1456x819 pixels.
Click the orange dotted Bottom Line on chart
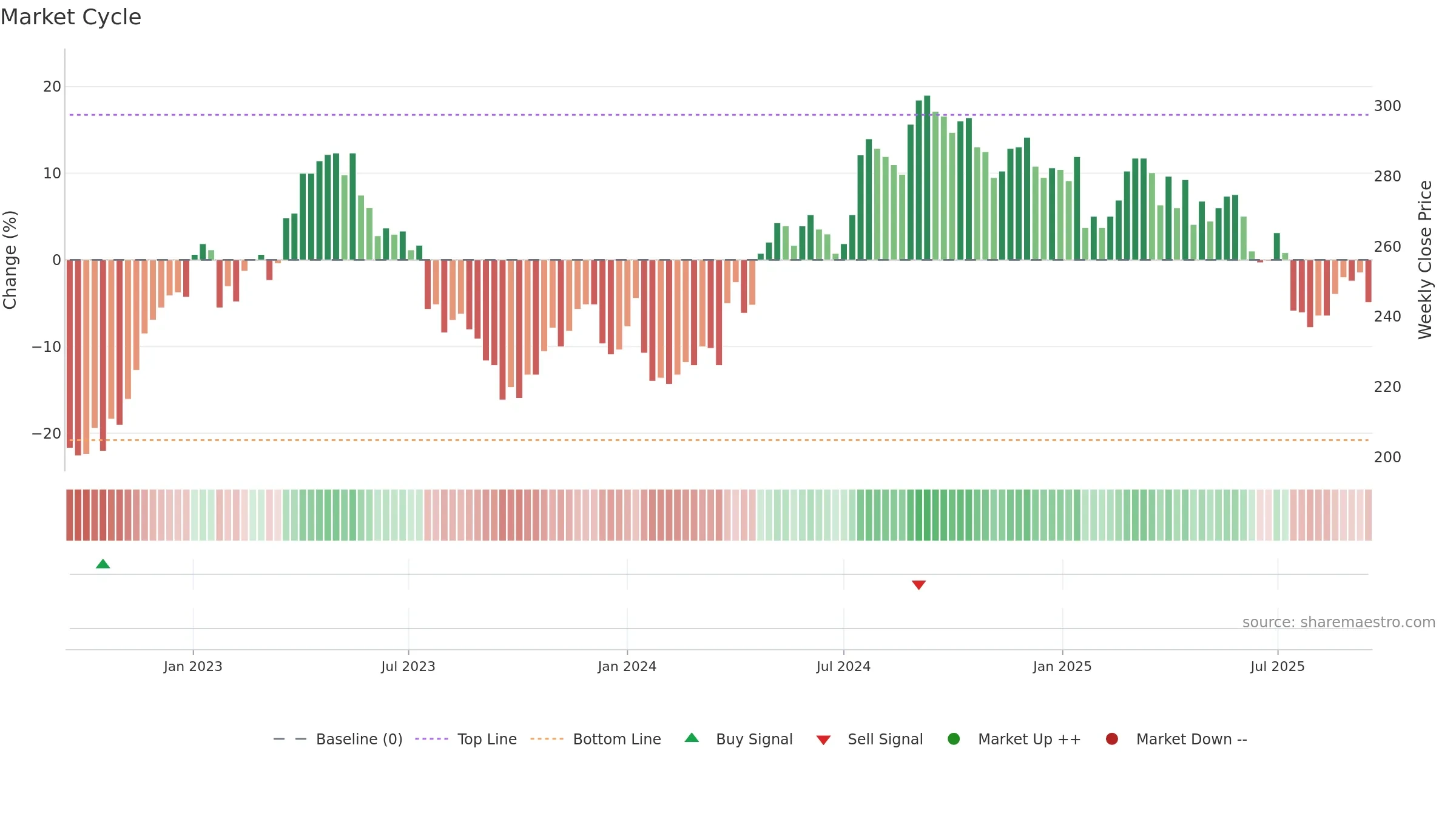coord(719,440)
